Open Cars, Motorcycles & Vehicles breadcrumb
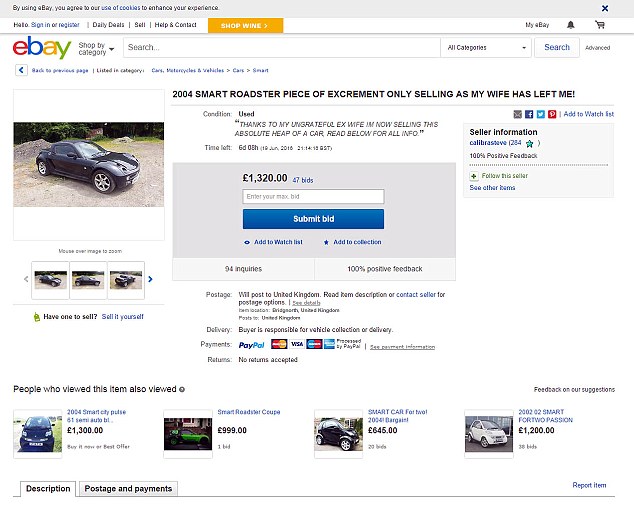This screenshot has width=634, height=507. [188, 70]
